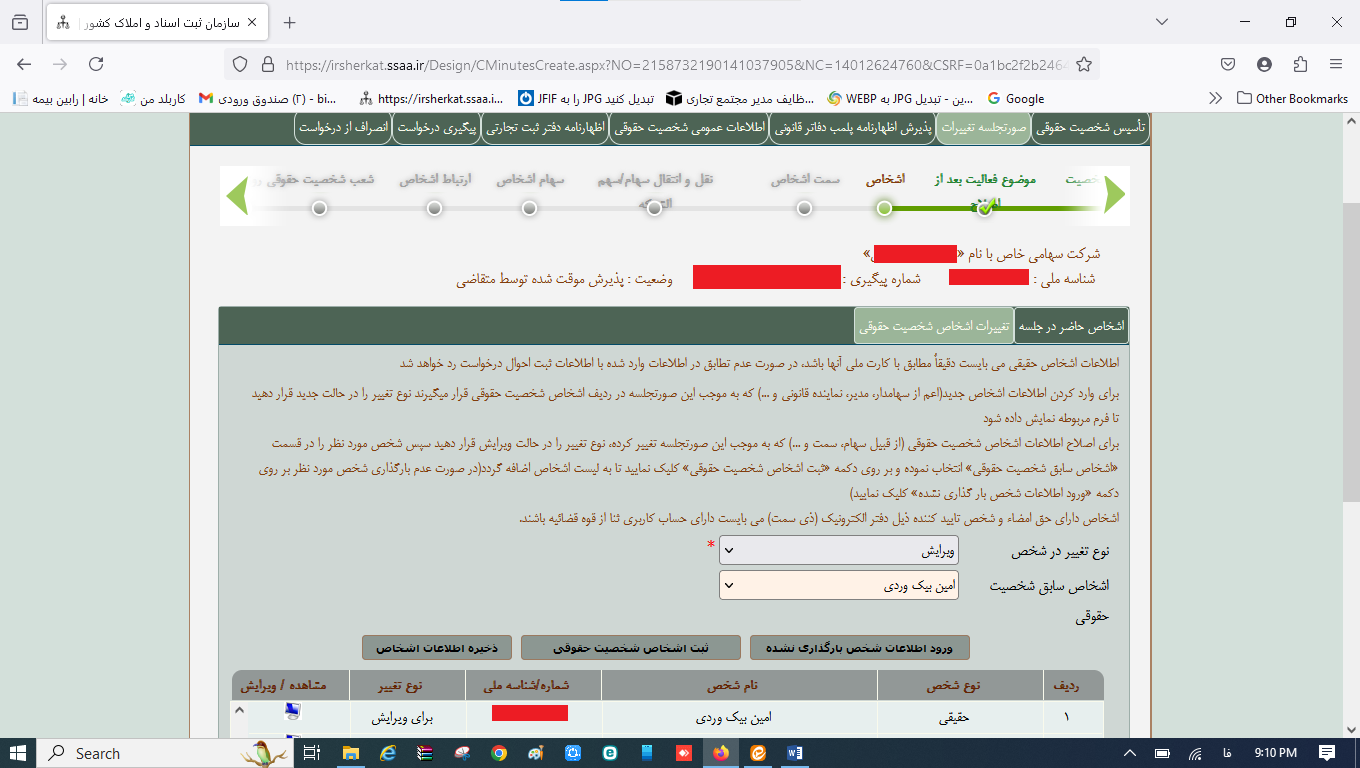The width and height of the screenshot is (1360, 768).
Task: Open the Windows Start menu
Action: click(18, 753)
